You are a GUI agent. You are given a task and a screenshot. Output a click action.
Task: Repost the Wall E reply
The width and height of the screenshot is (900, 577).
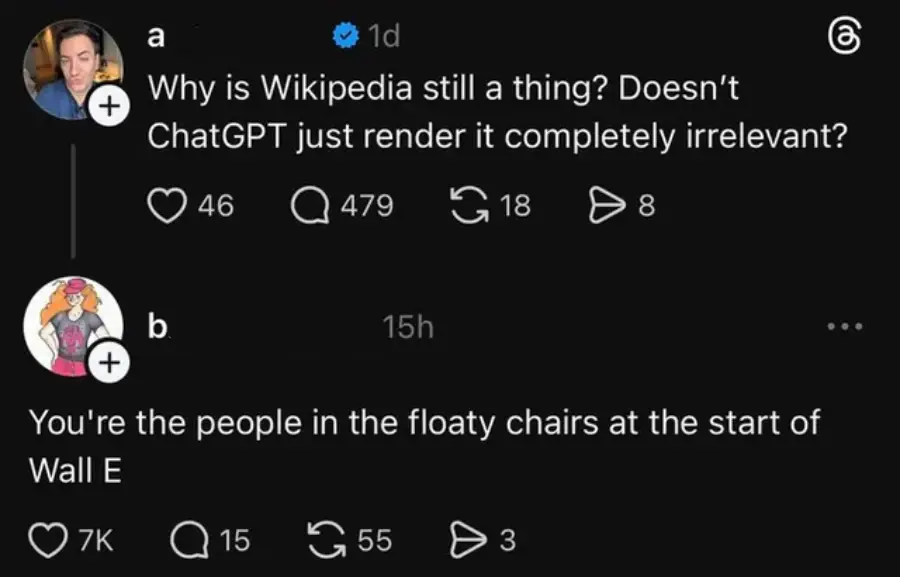point(332,541)
